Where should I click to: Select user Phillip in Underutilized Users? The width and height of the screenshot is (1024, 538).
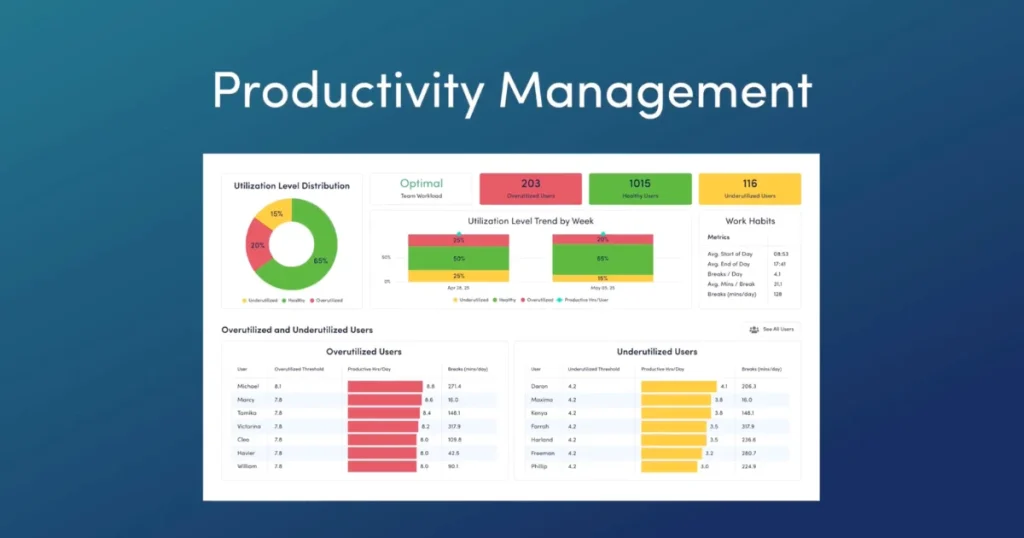(539, 467)
